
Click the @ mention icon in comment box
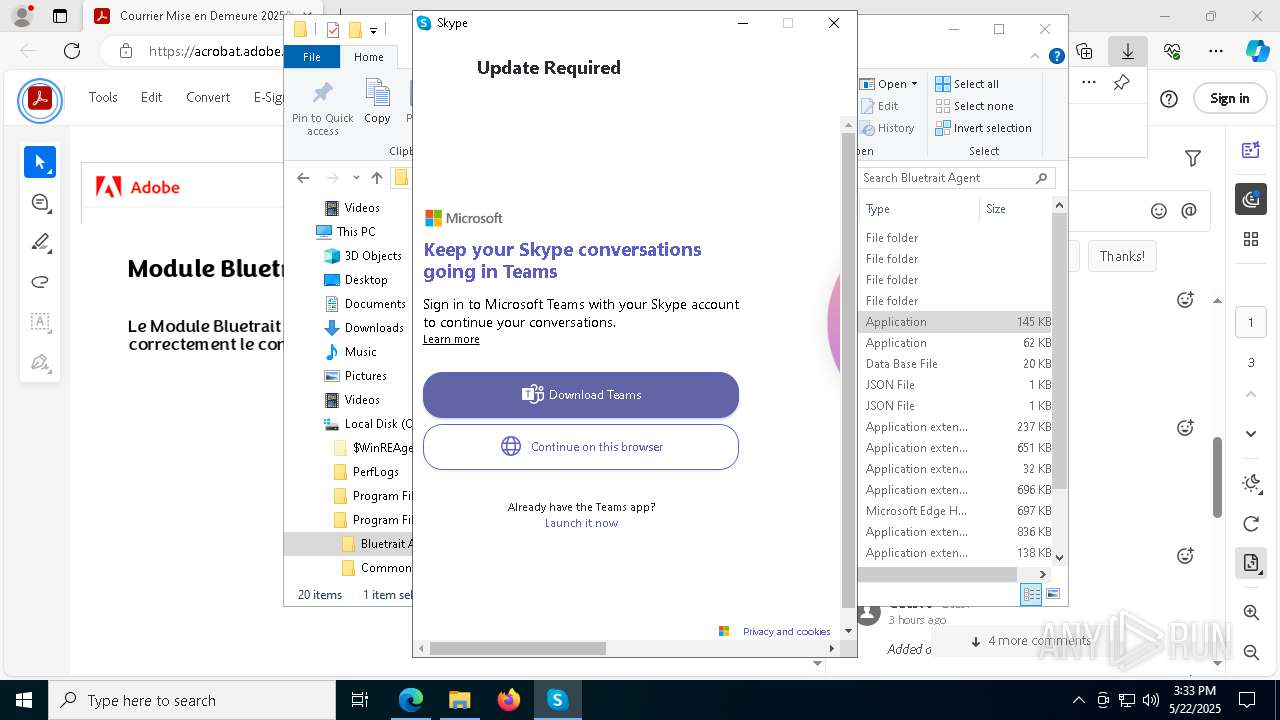[1189, 211]
